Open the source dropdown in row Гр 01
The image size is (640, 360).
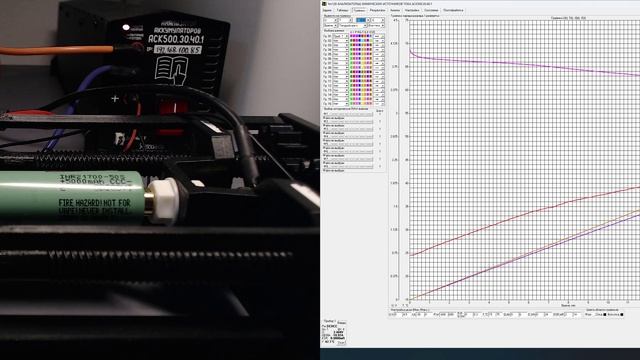point(340,36)
